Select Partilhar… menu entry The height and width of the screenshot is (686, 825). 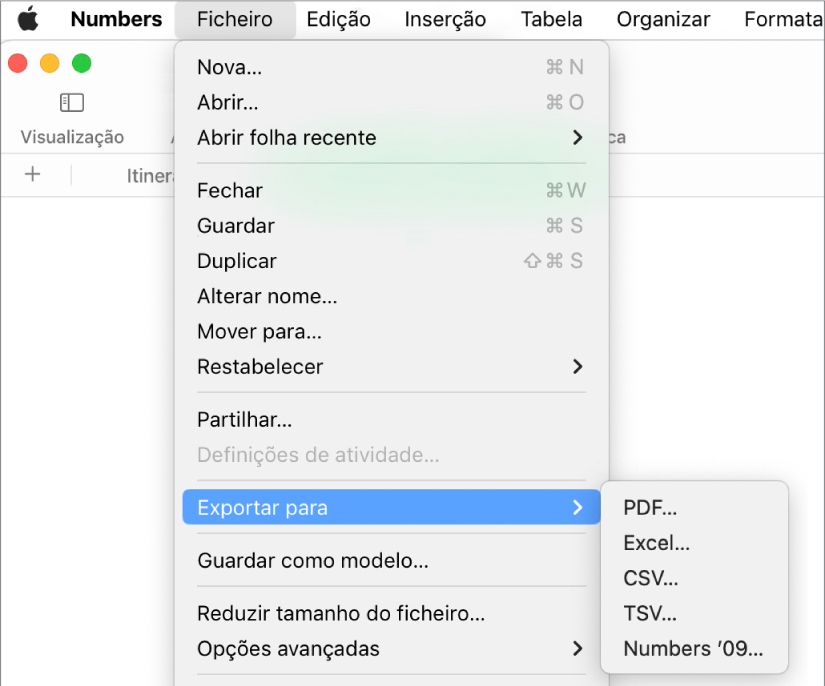click(391, 420)
